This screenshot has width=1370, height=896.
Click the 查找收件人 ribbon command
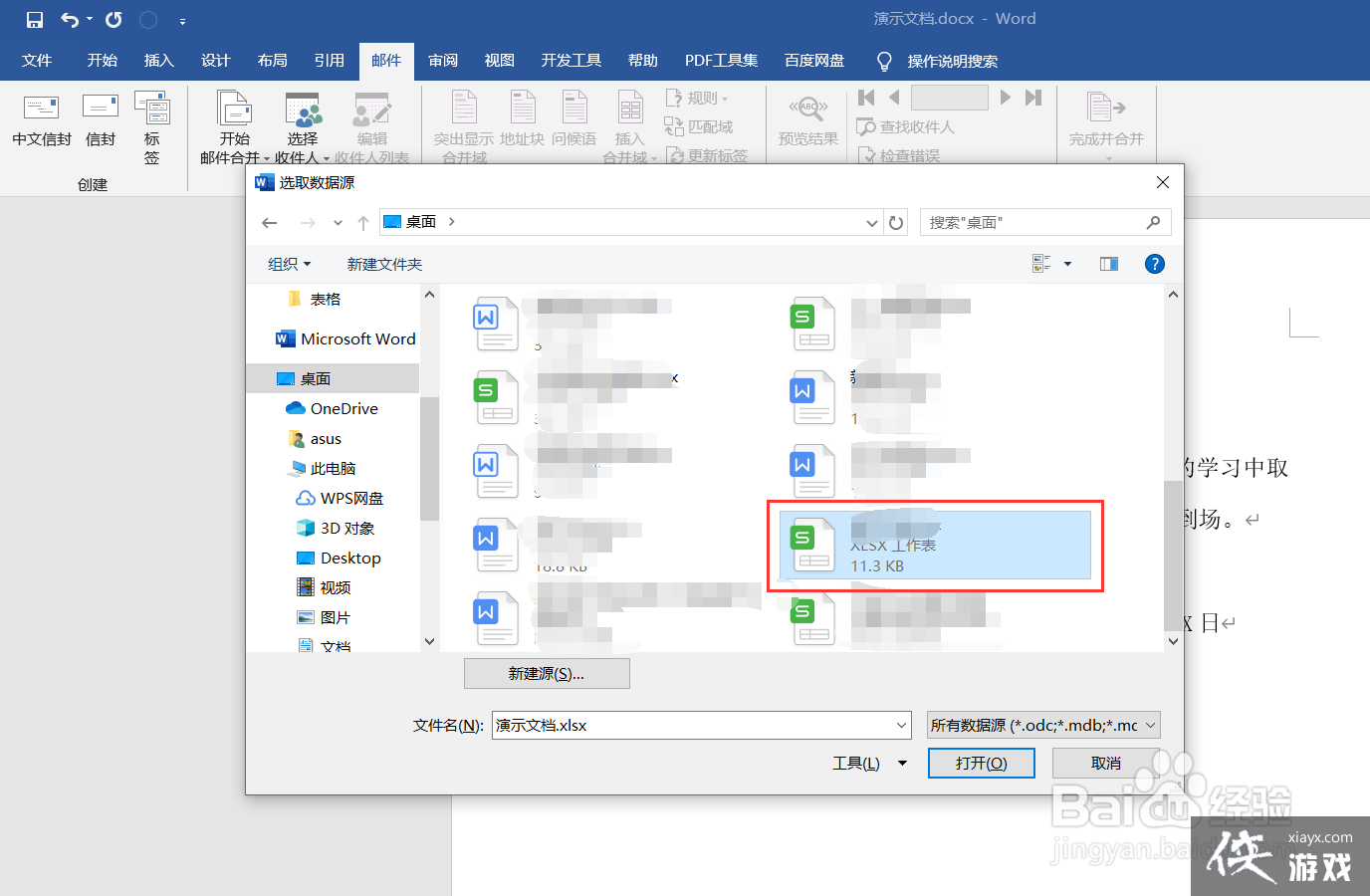[906, 126]
